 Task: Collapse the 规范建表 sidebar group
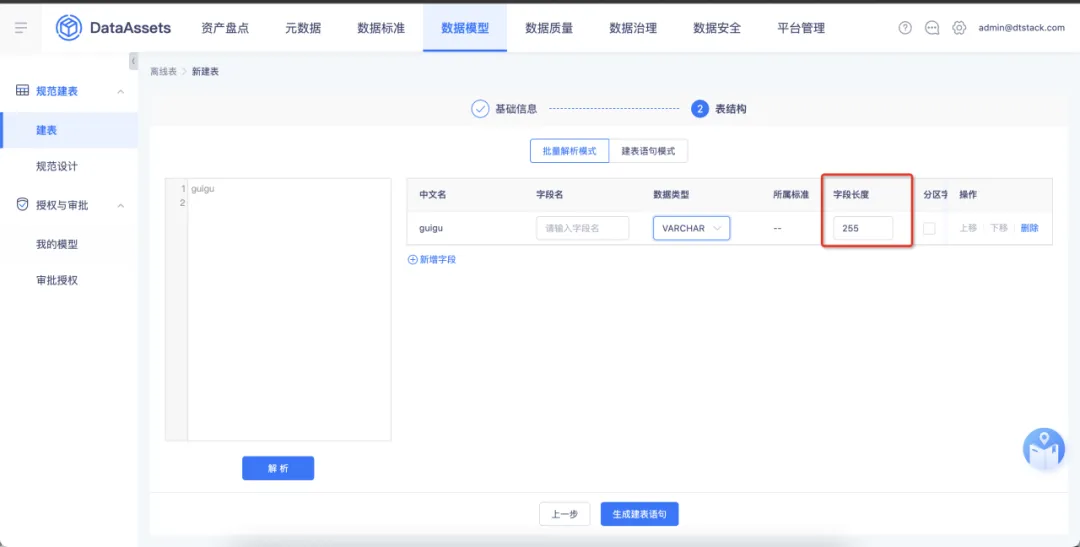click(x=121, y=92)
